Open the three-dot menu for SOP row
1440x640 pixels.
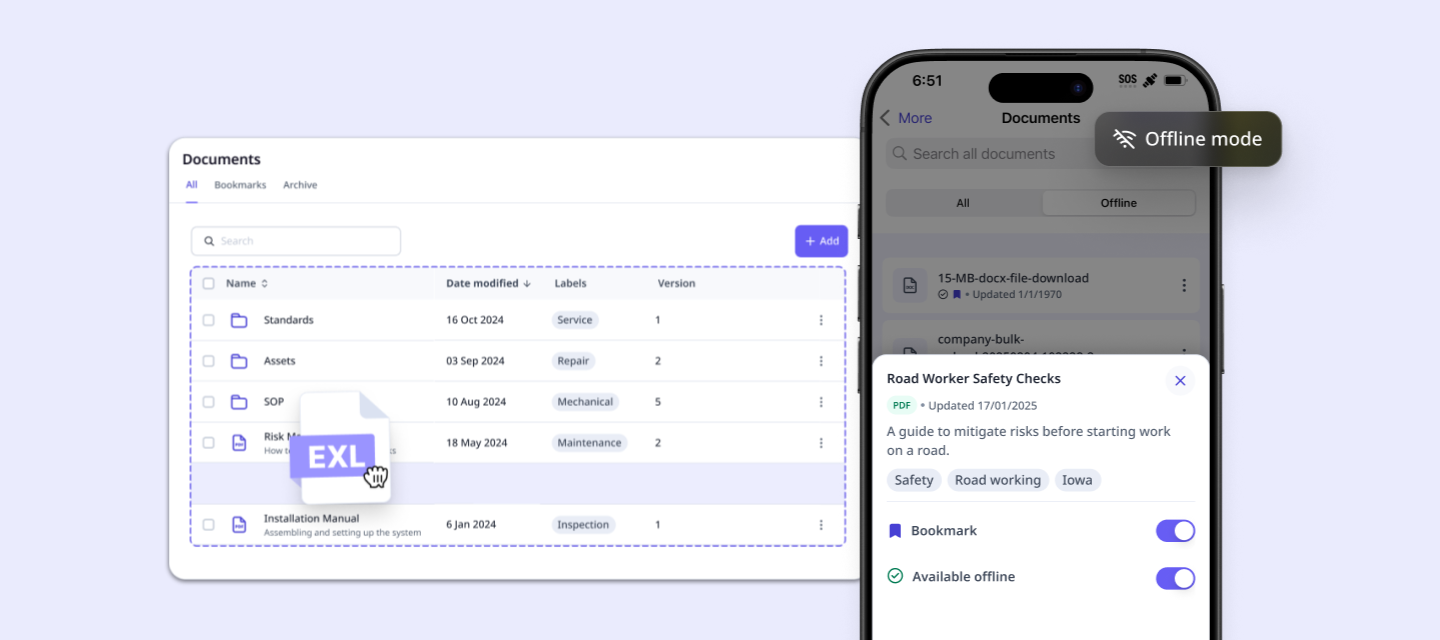coord(821,402)
